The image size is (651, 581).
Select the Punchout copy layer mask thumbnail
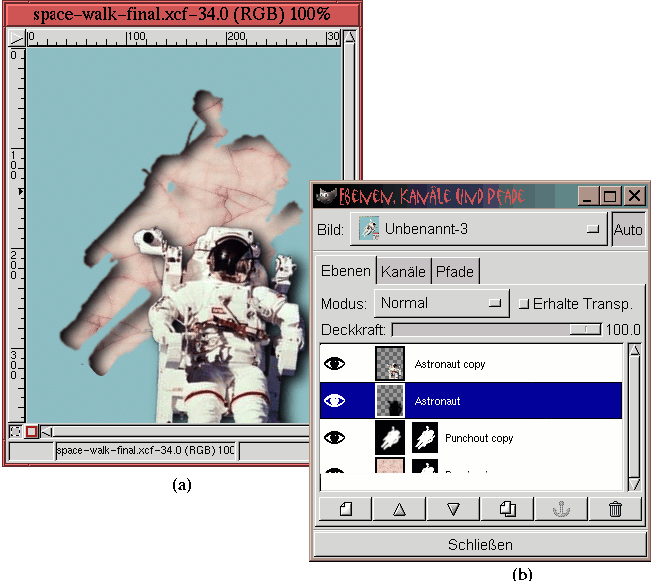pos(425,437)
